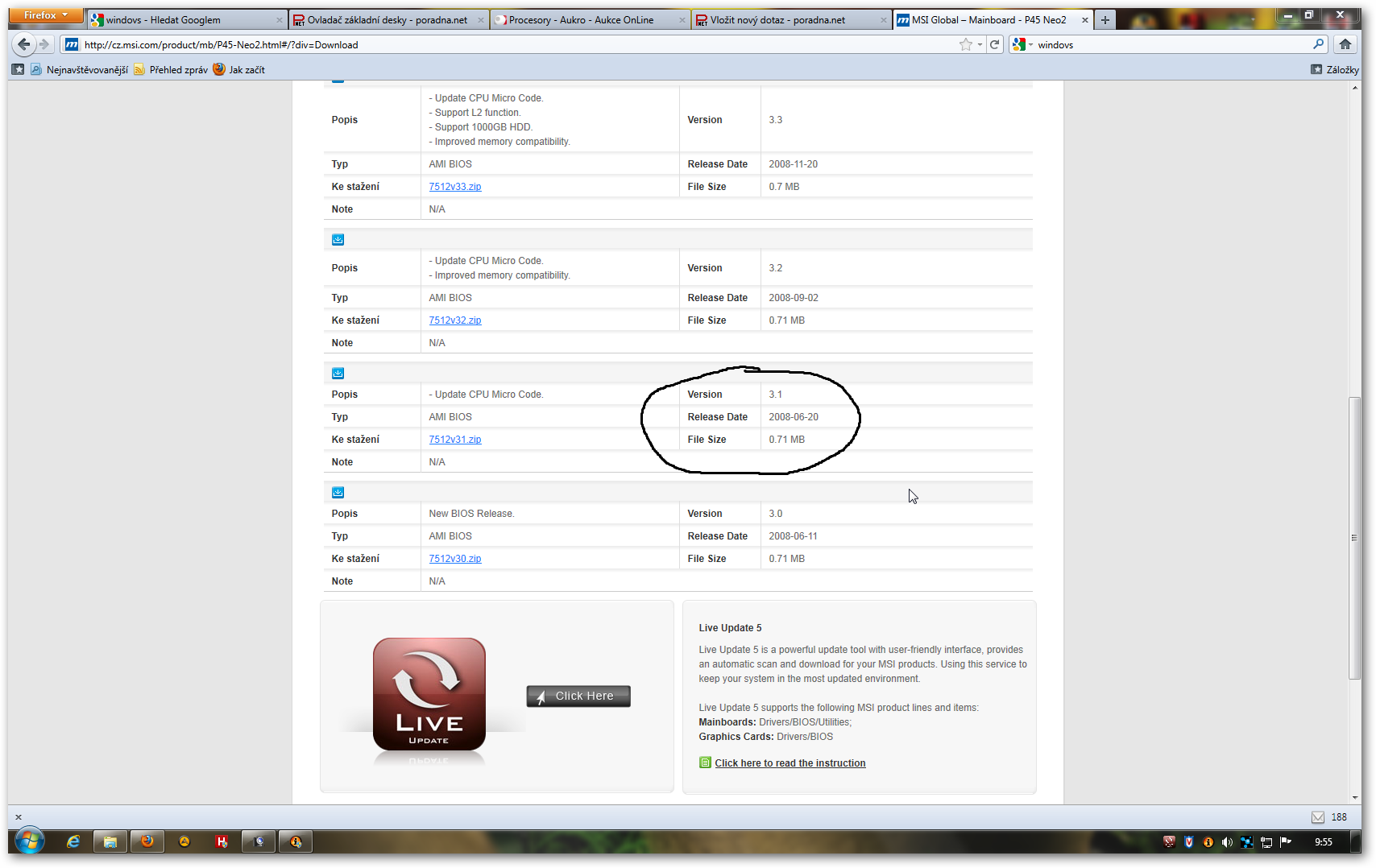Download the 7512v31.zip BIOS file

[x=454, y=440]
